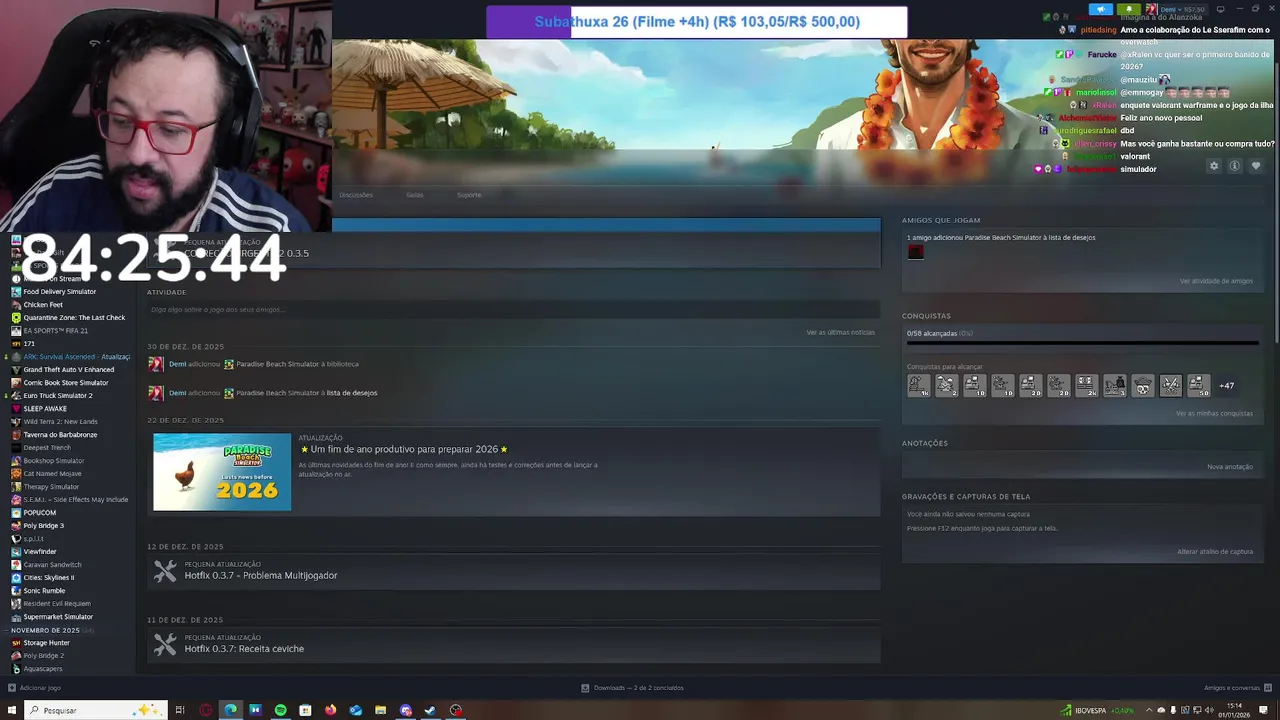Open Steam notifications bell button
The height and width of the screenshot is (720, 1280).
coord(1129,9)
